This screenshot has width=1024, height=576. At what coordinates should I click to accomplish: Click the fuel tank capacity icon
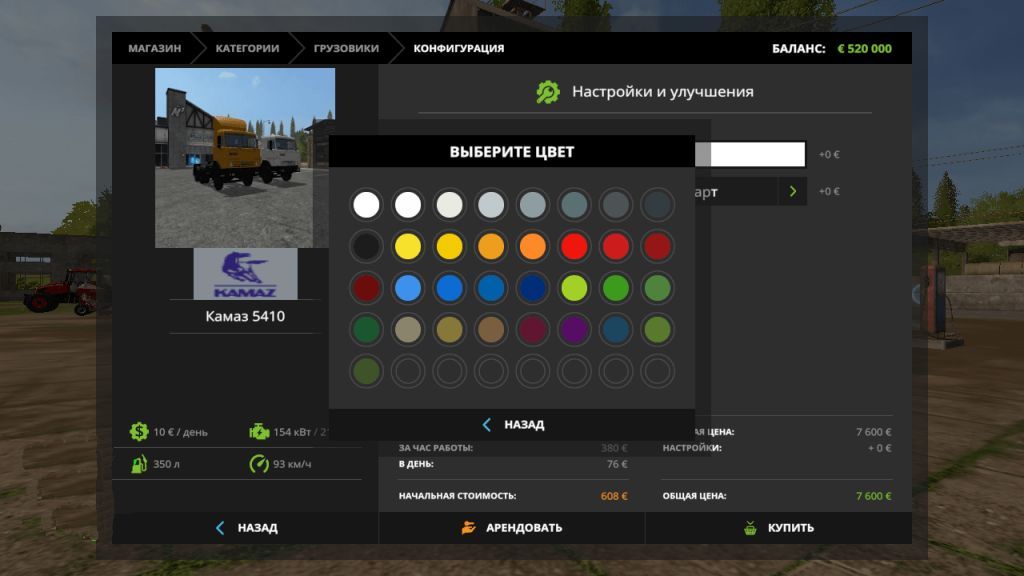click(139, 464)
